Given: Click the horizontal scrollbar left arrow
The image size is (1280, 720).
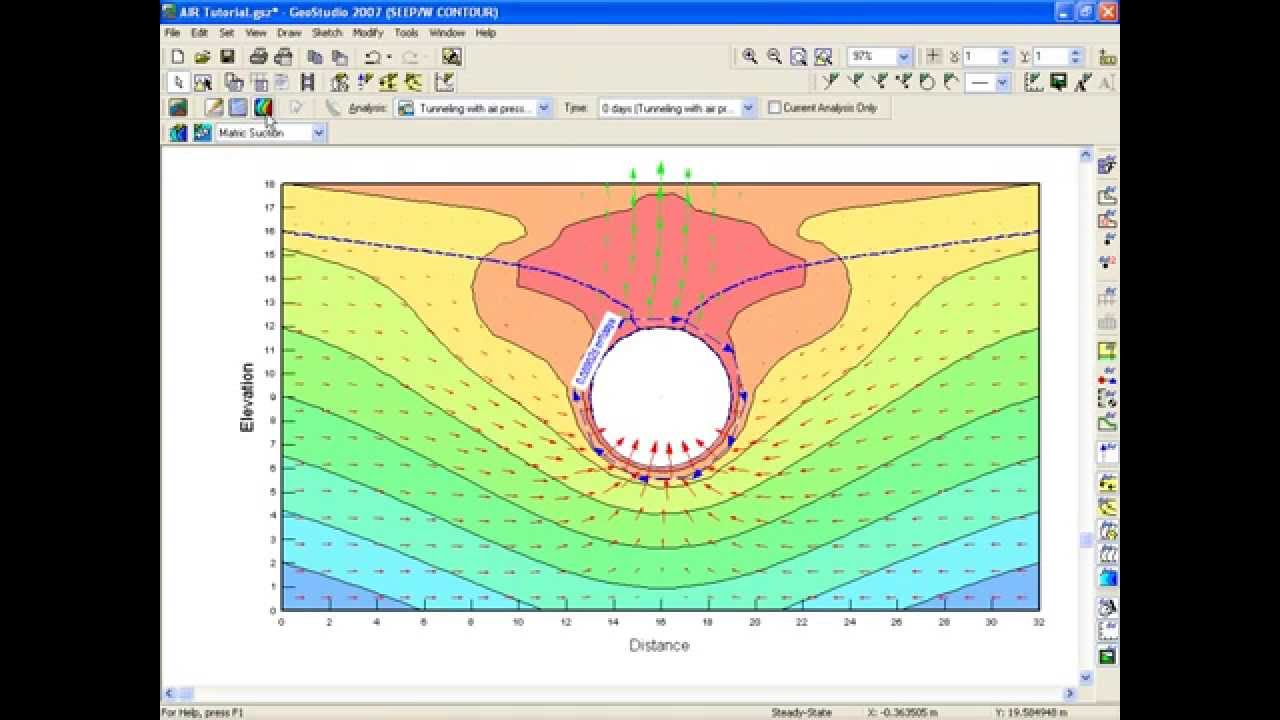Looking at the screenshot, I should 168,693.
